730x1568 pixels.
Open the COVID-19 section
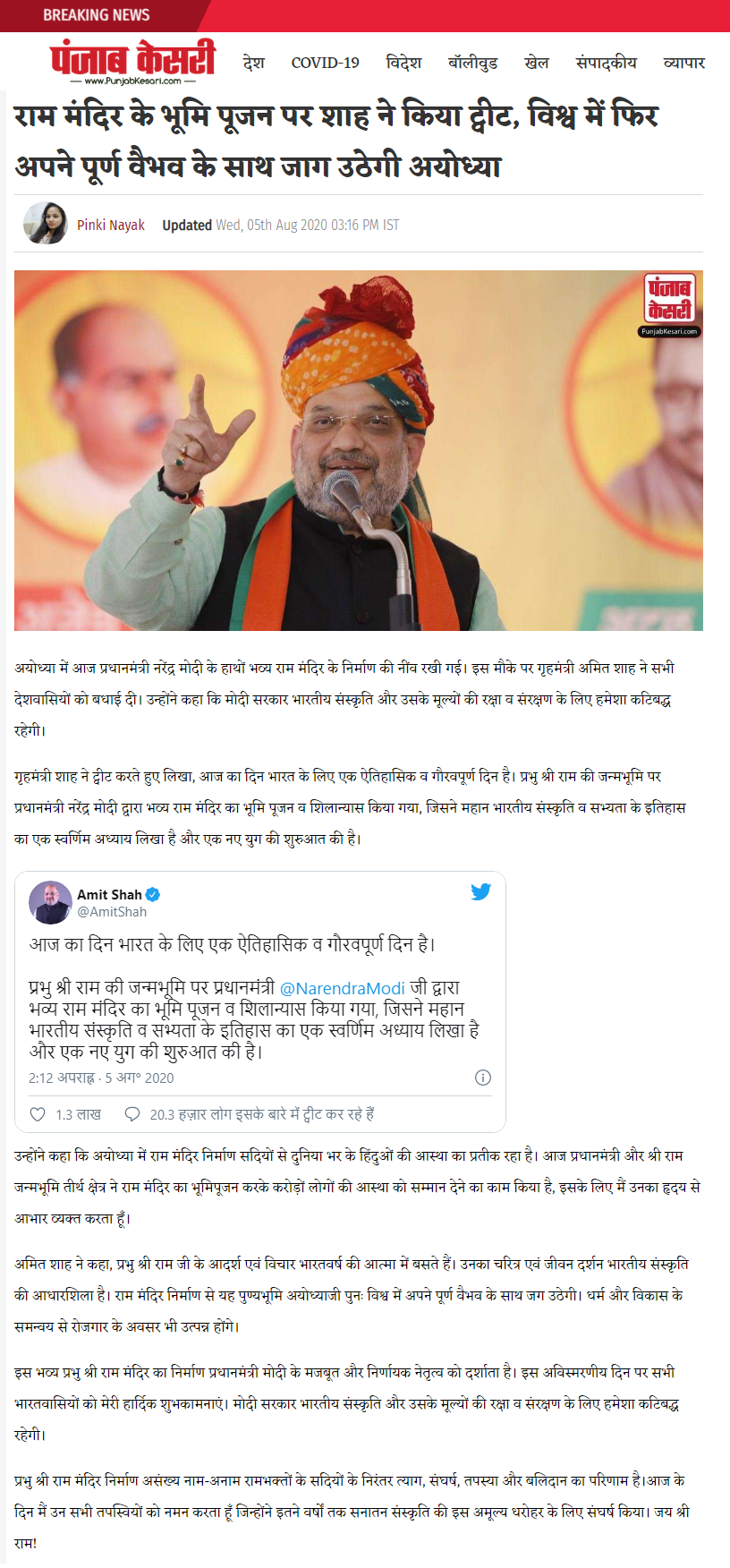tap(325, 63)
